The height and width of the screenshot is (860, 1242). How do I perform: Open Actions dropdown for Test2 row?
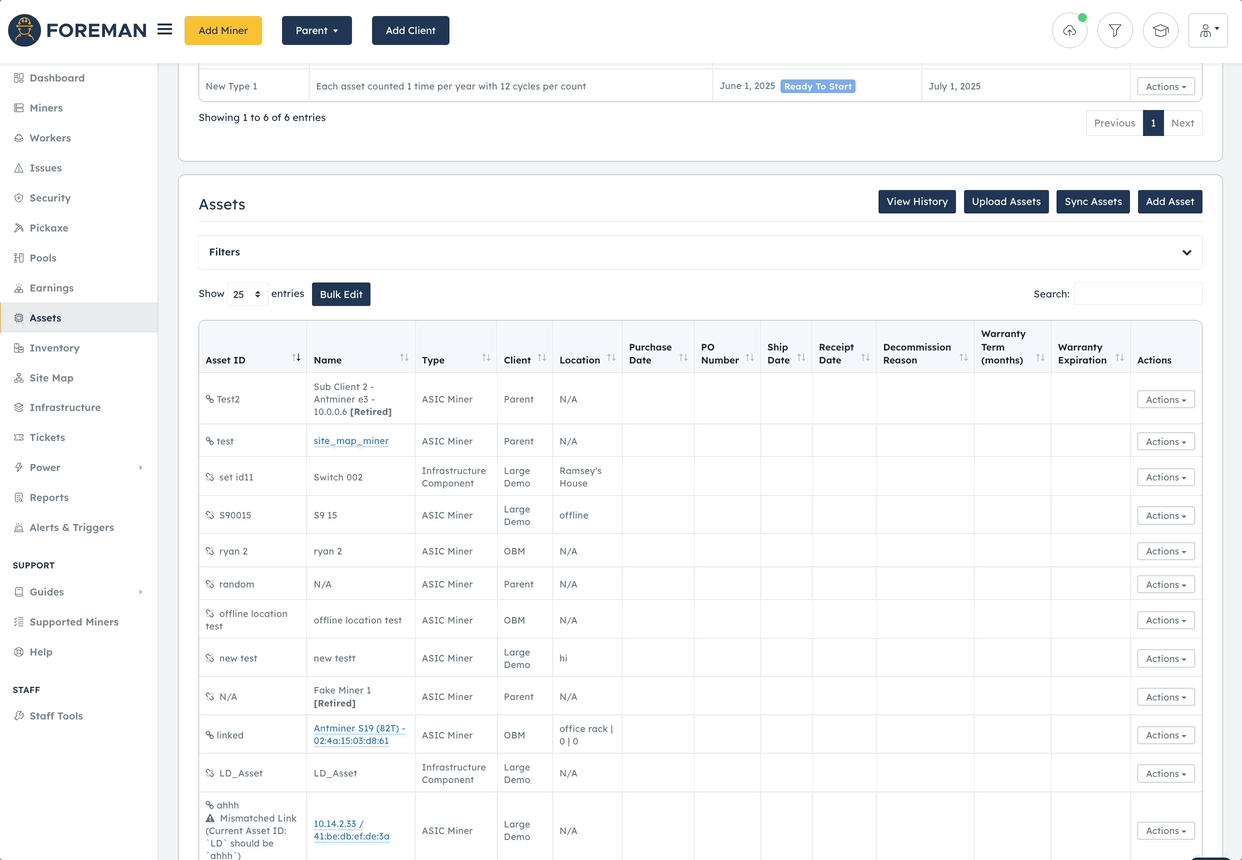coord(1166,399)
